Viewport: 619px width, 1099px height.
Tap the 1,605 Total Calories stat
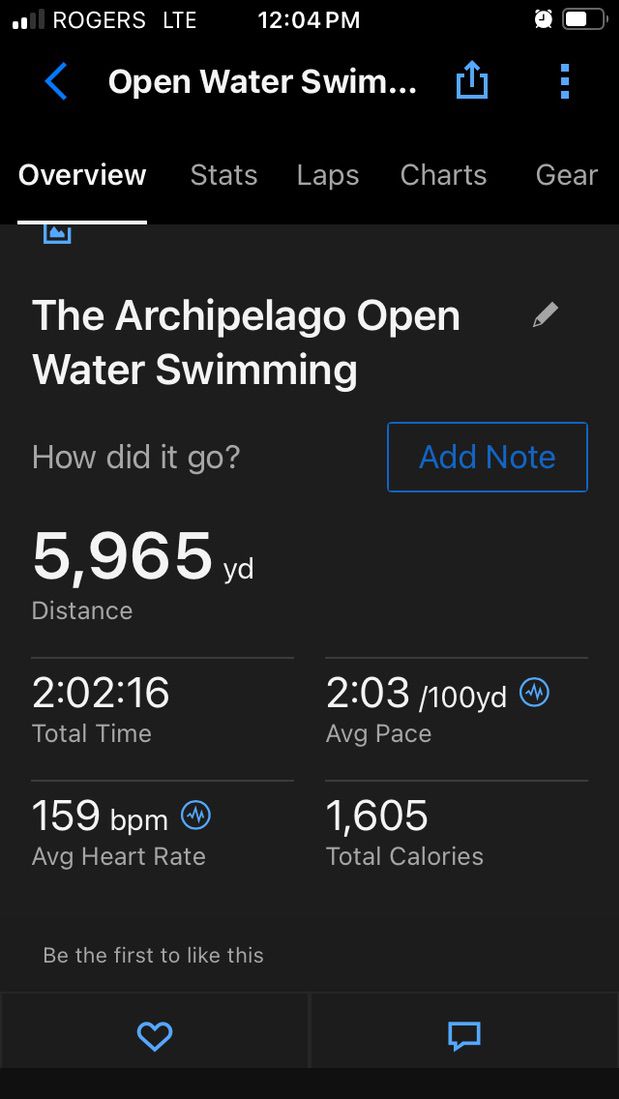coord(377,816)
